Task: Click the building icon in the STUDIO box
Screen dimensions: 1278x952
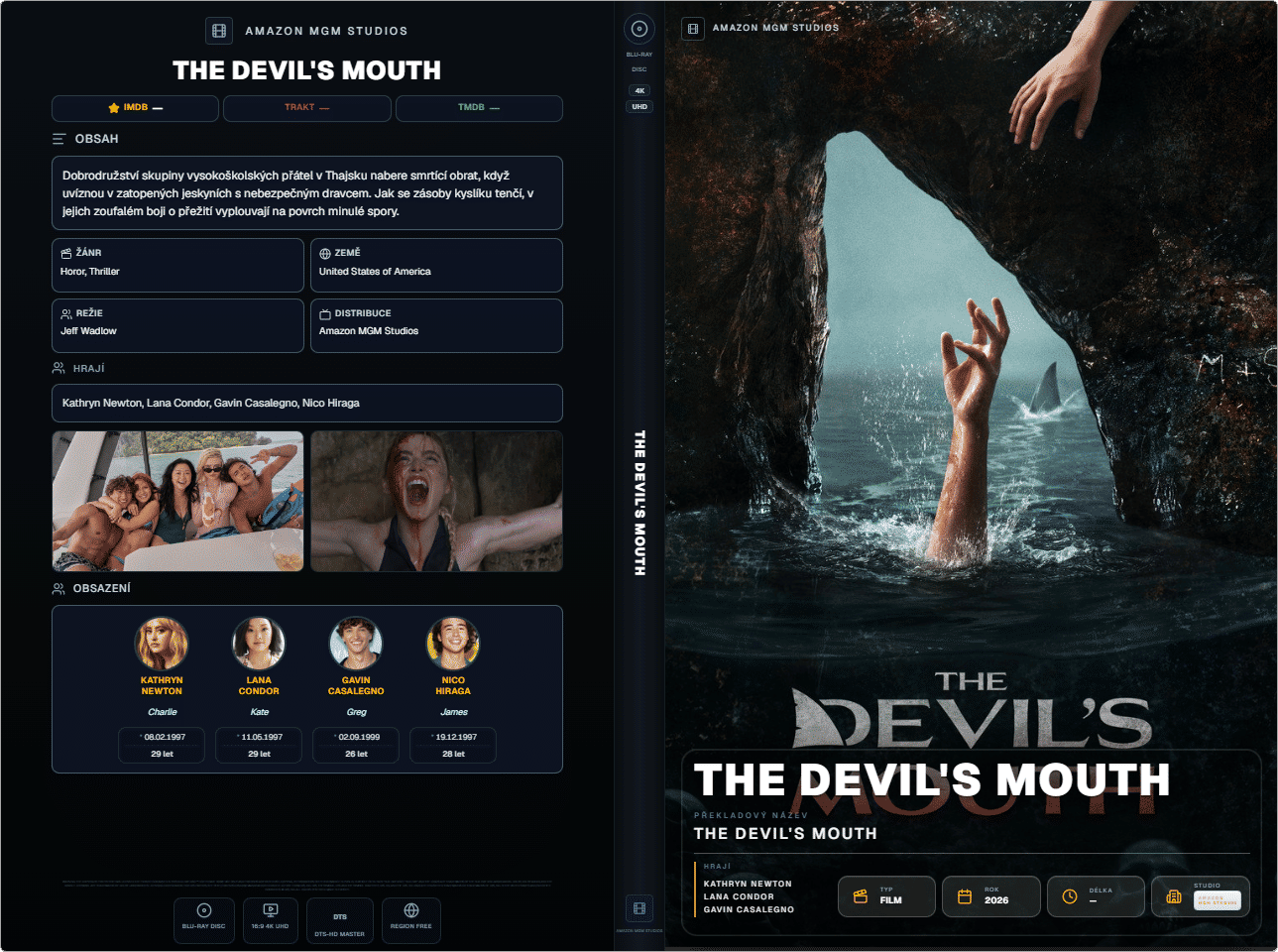Action: pyautogui.click(x=1174, y=896)
